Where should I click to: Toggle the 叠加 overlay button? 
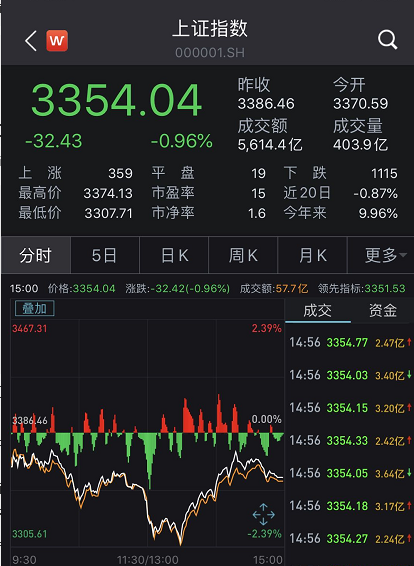pos(35,308)
